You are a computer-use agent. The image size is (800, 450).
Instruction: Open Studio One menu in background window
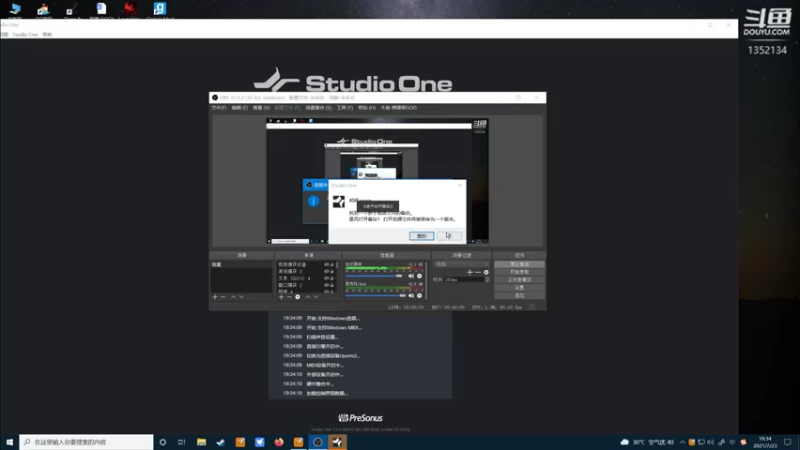coord(25,34)
